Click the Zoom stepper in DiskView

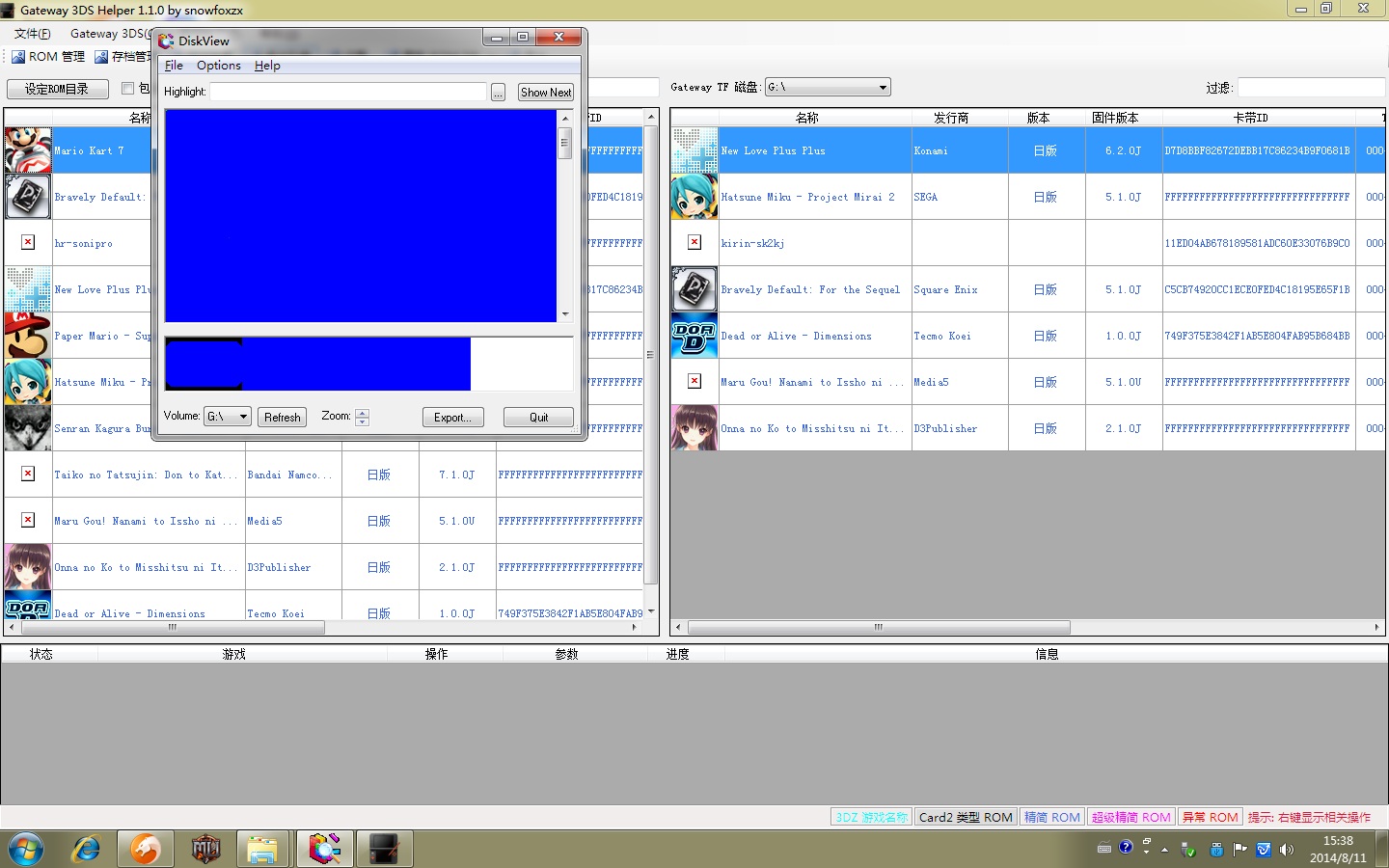362,417
